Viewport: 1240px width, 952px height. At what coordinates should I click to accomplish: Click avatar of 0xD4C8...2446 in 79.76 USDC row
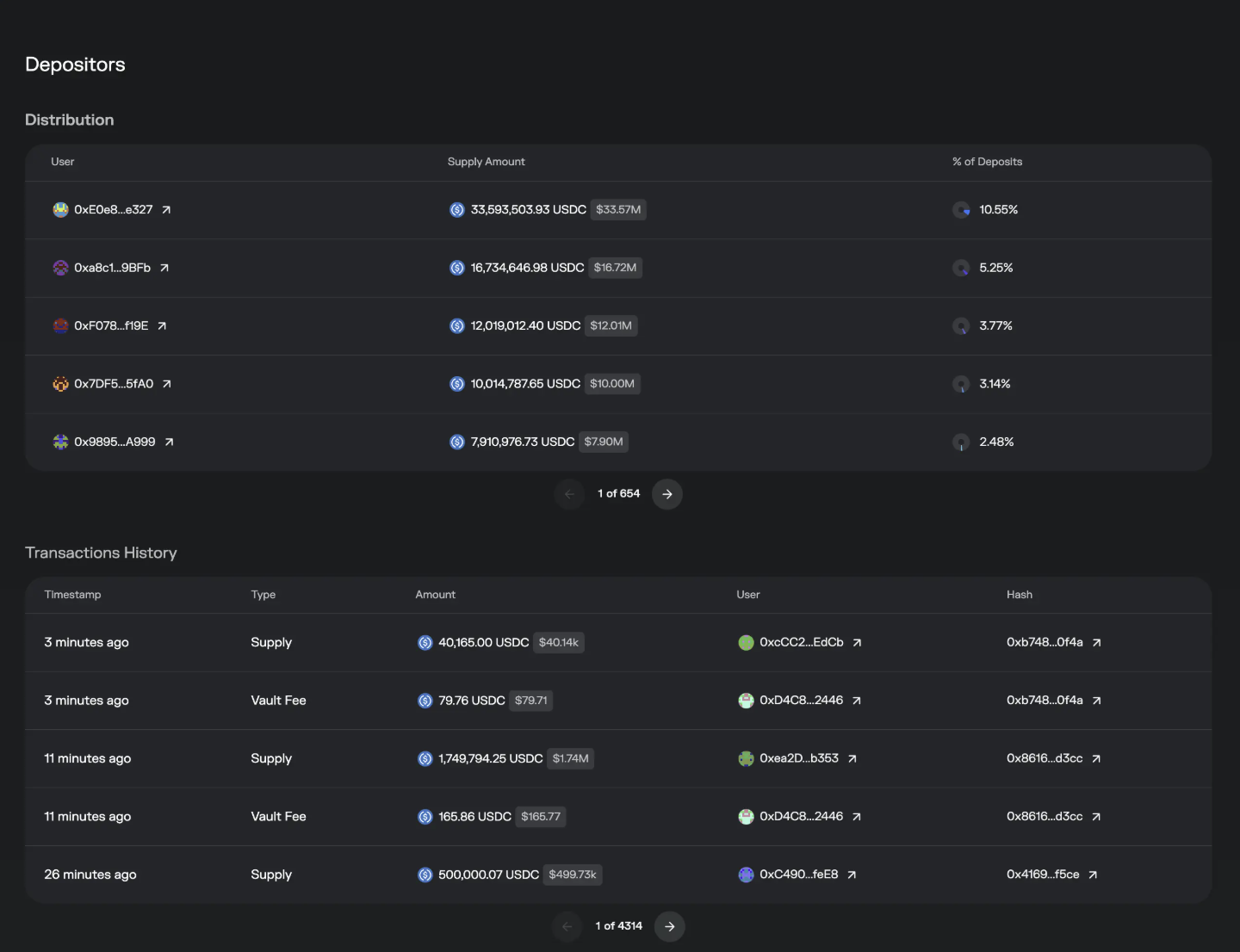pyautogui.click(x=747, y=701)
